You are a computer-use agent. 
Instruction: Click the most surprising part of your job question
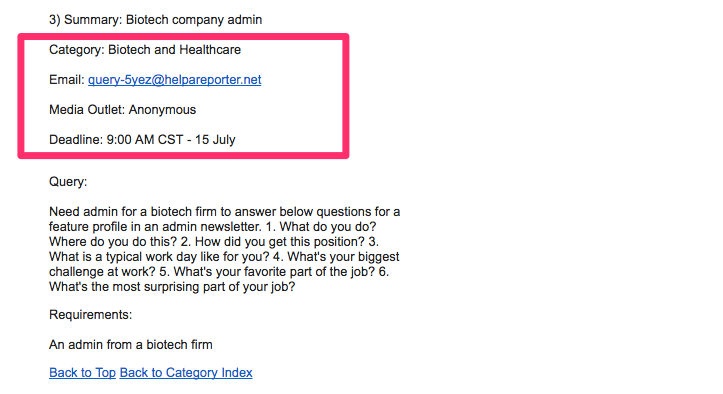(x=172, y=287)
